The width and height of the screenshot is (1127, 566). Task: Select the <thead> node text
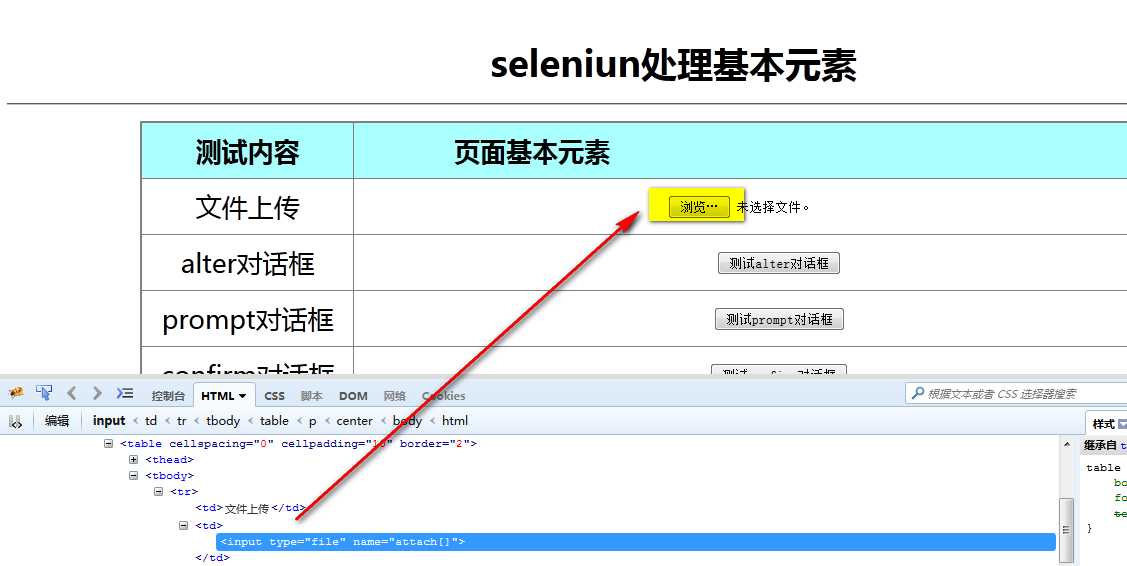tap(170, 460)
